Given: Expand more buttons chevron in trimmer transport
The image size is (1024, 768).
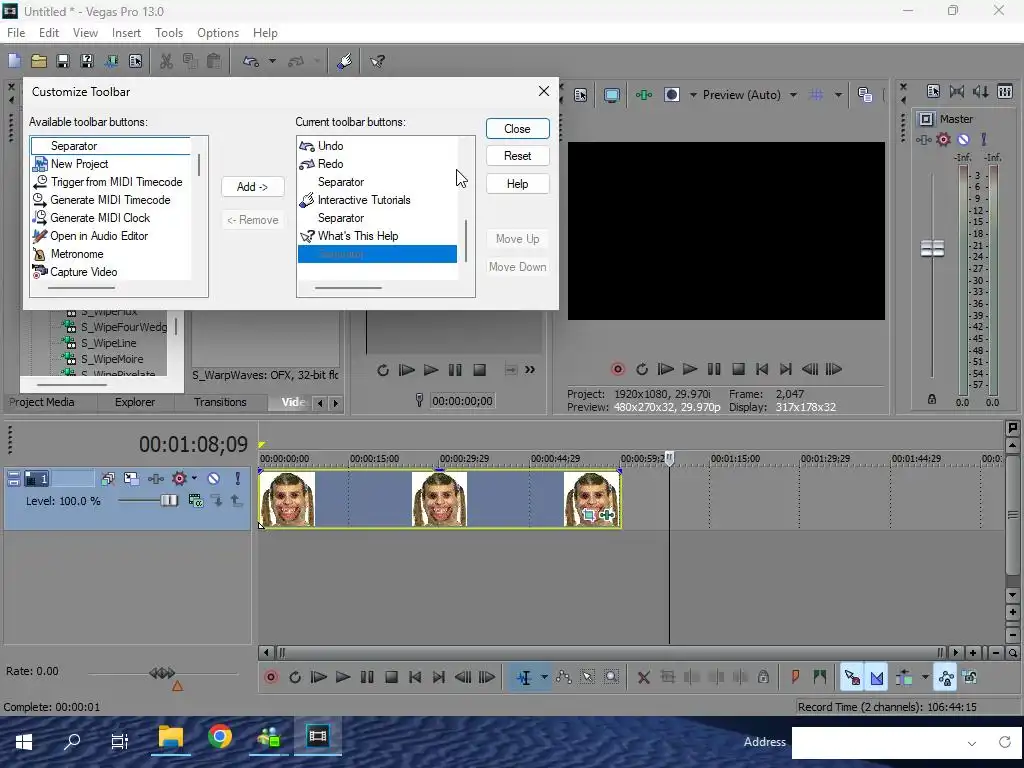Looking at the screenshot, I should point(530,370).
